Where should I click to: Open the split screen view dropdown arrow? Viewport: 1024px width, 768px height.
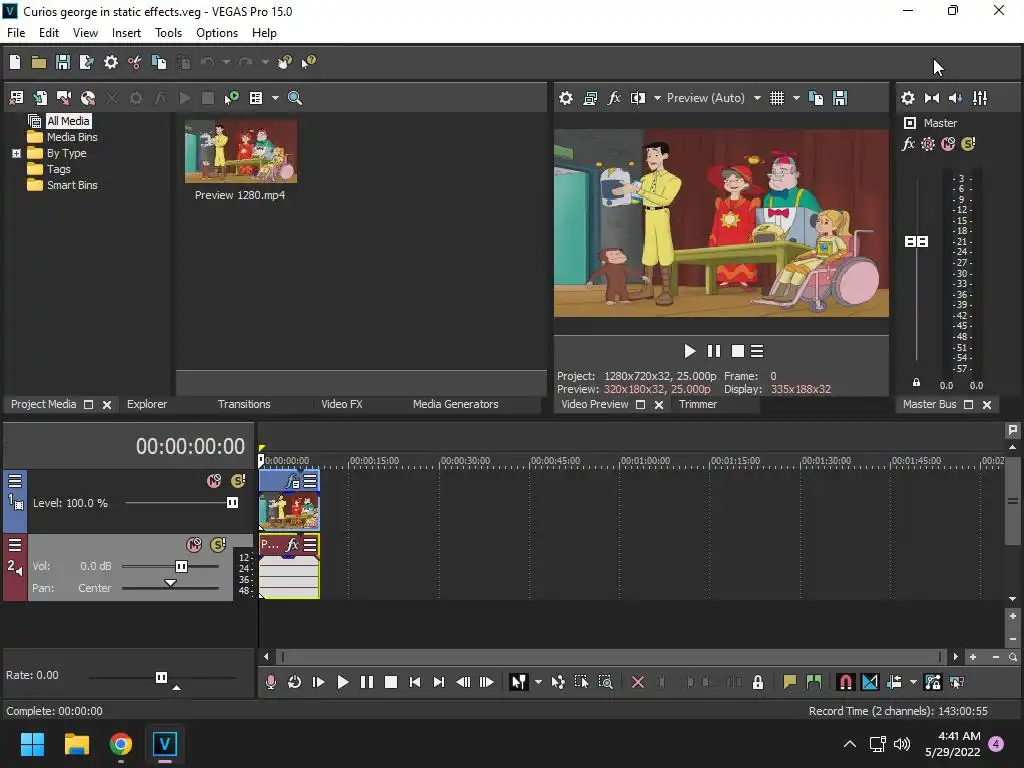[657, 98]
